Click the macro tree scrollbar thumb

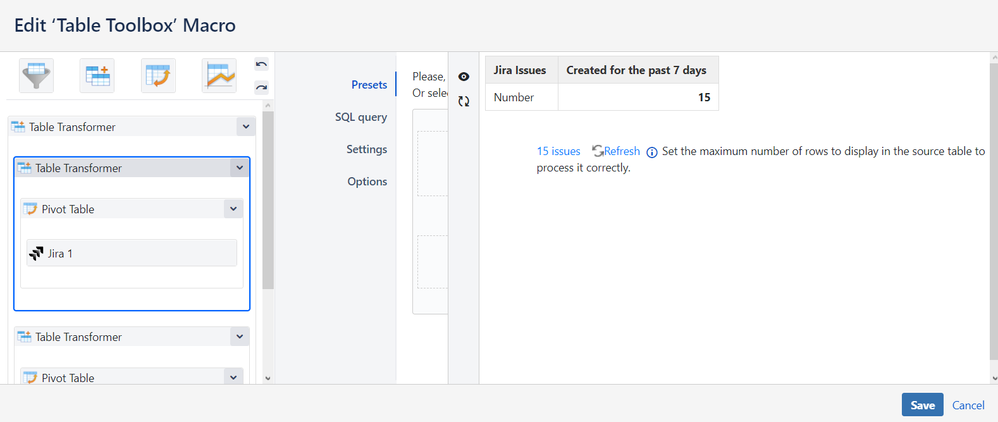point(268,200)
